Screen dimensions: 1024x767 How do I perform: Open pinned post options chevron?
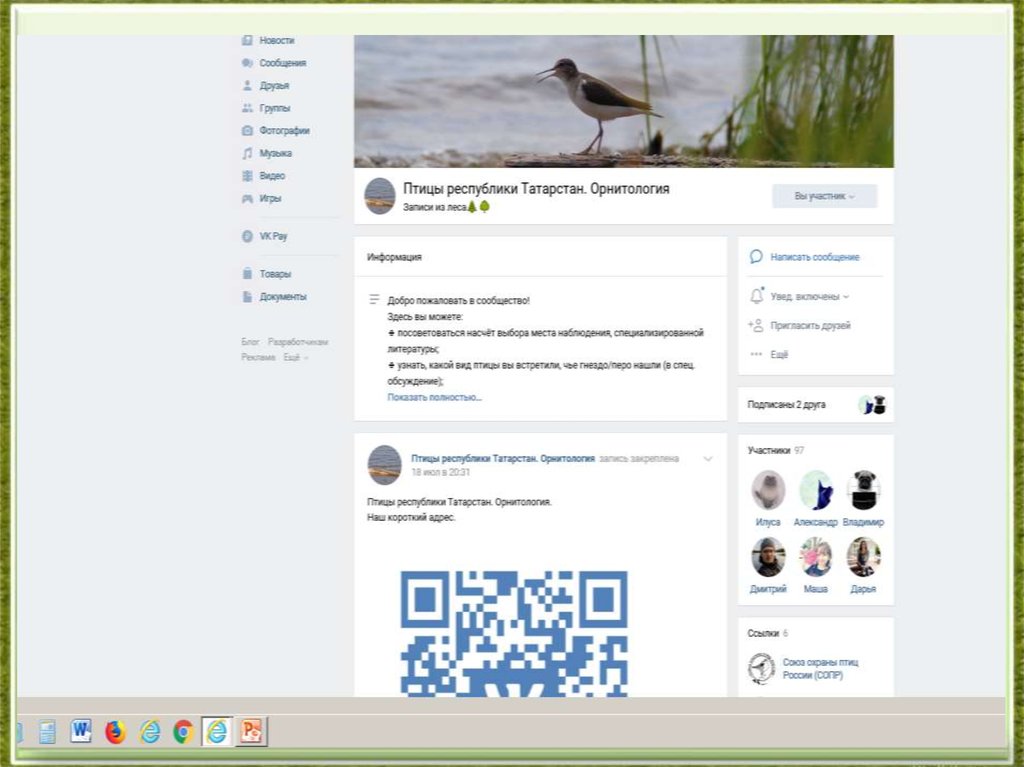tap(708, 459)
